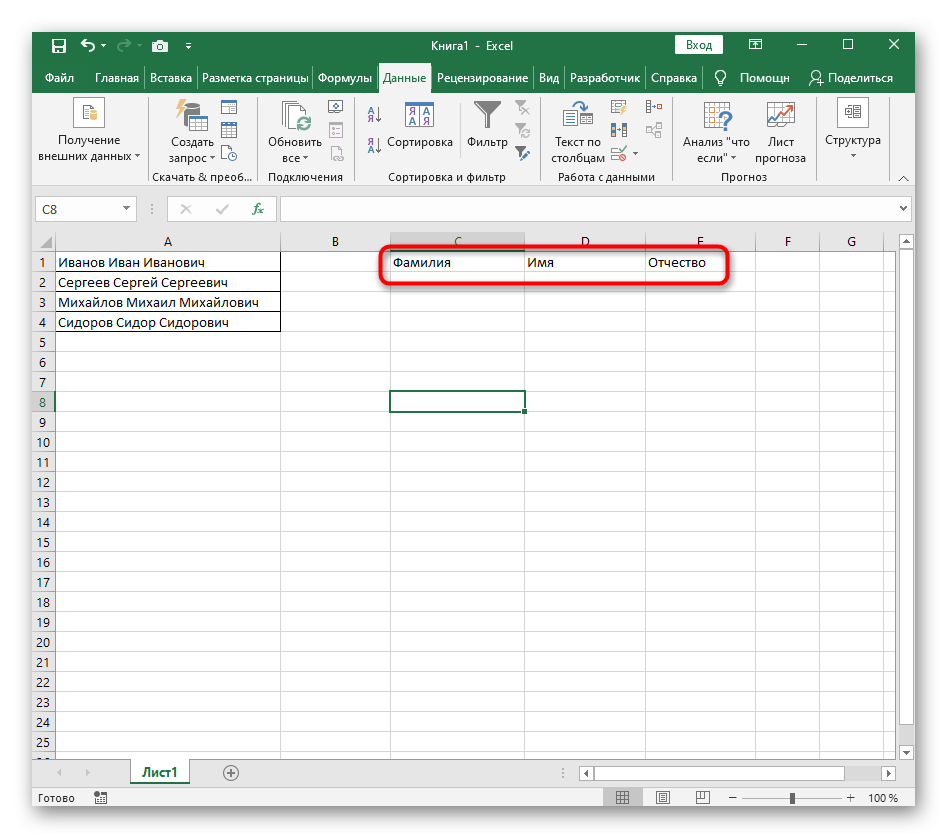
Task: Add a new sheet with plus icon
Action: tap(231, 772)
